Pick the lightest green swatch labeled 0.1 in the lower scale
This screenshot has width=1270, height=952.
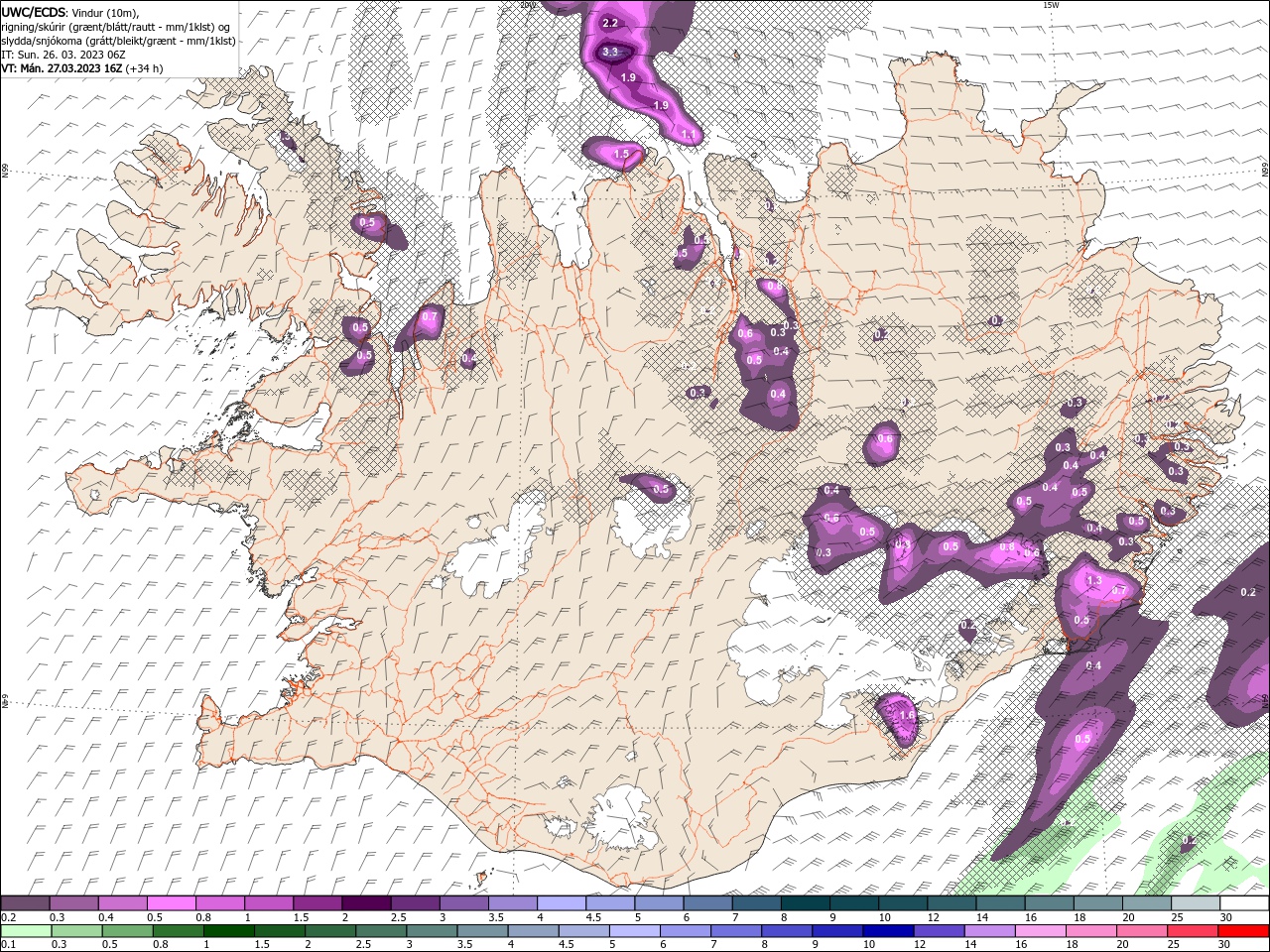click(26, 931)
